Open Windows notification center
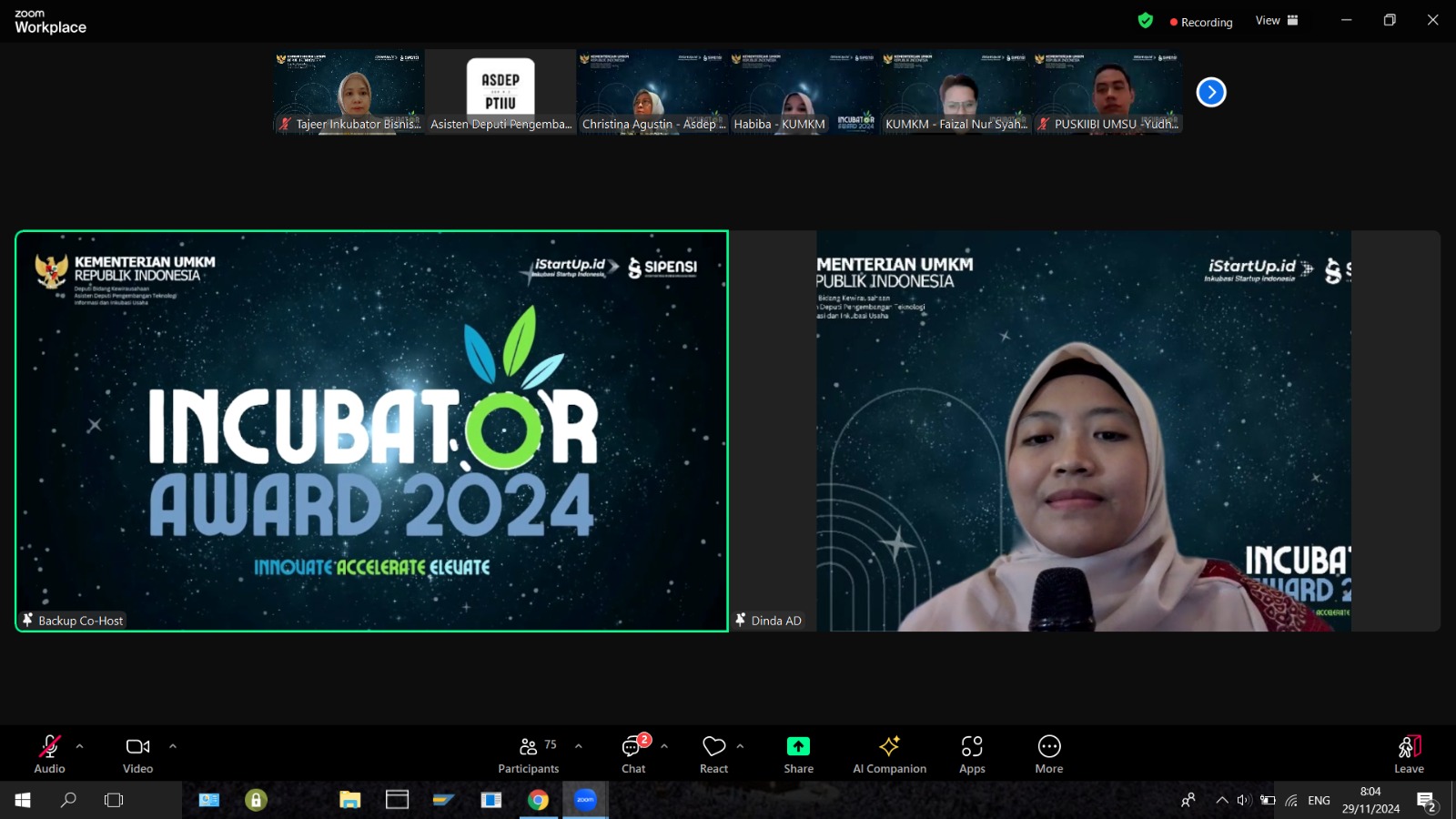This screenshot has width=1456, height=819. (1426, 801)
